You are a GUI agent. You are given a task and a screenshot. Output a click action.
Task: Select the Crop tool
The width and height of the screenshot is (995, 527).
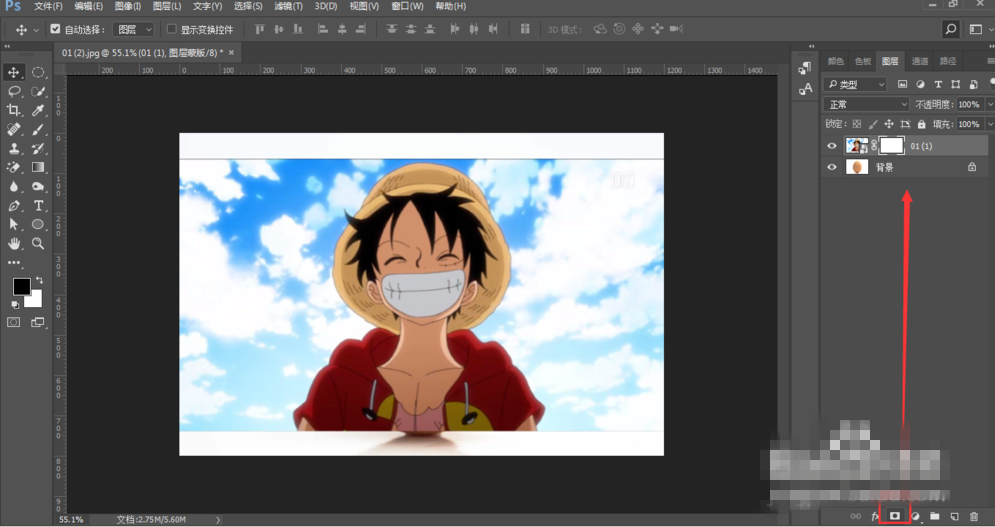(14, 110)
